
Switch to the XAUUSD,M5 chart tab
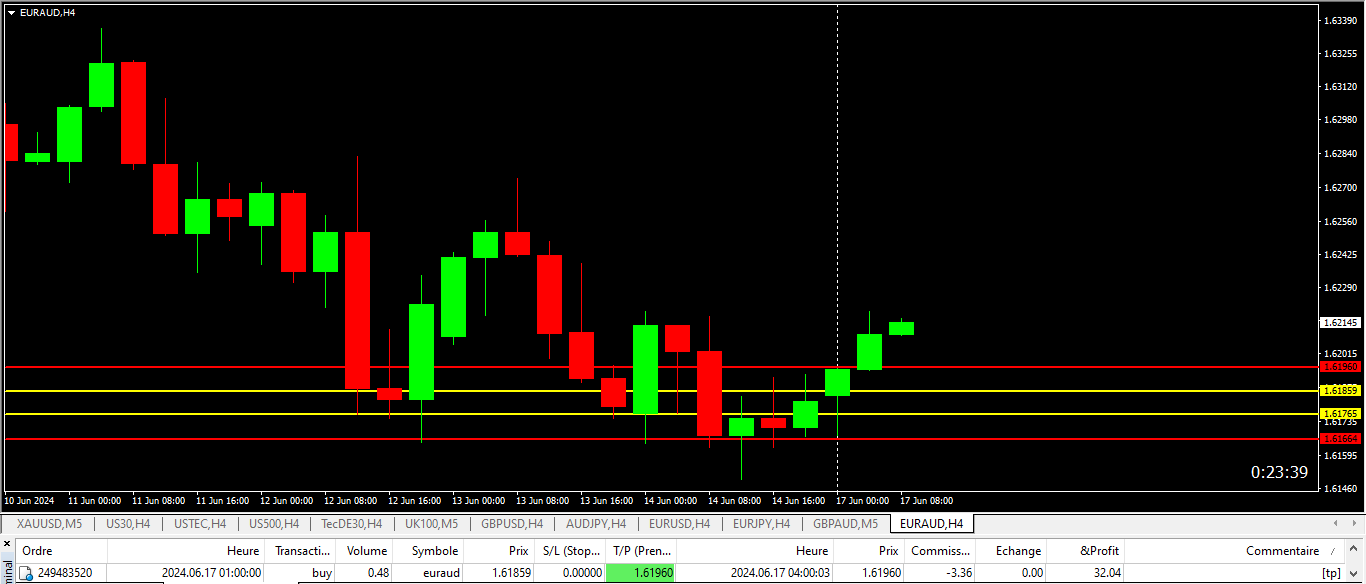[x=49, y=523]
